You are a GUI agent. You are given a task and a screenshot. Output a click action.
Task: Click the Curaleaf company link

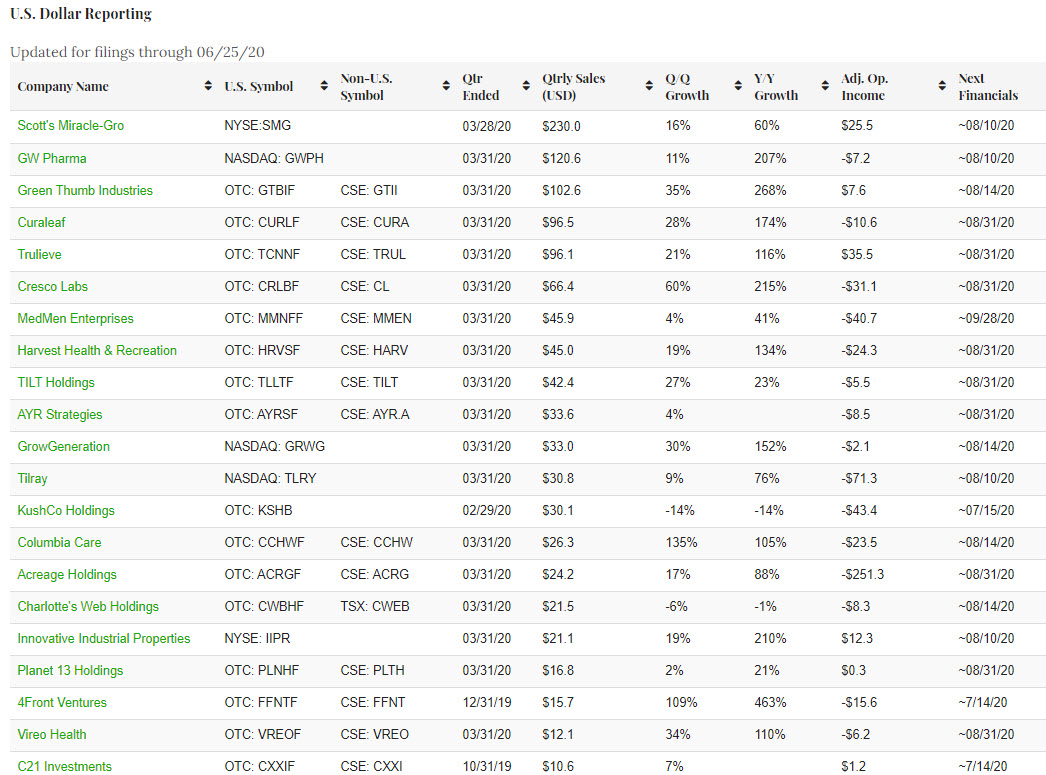(41, 222)
